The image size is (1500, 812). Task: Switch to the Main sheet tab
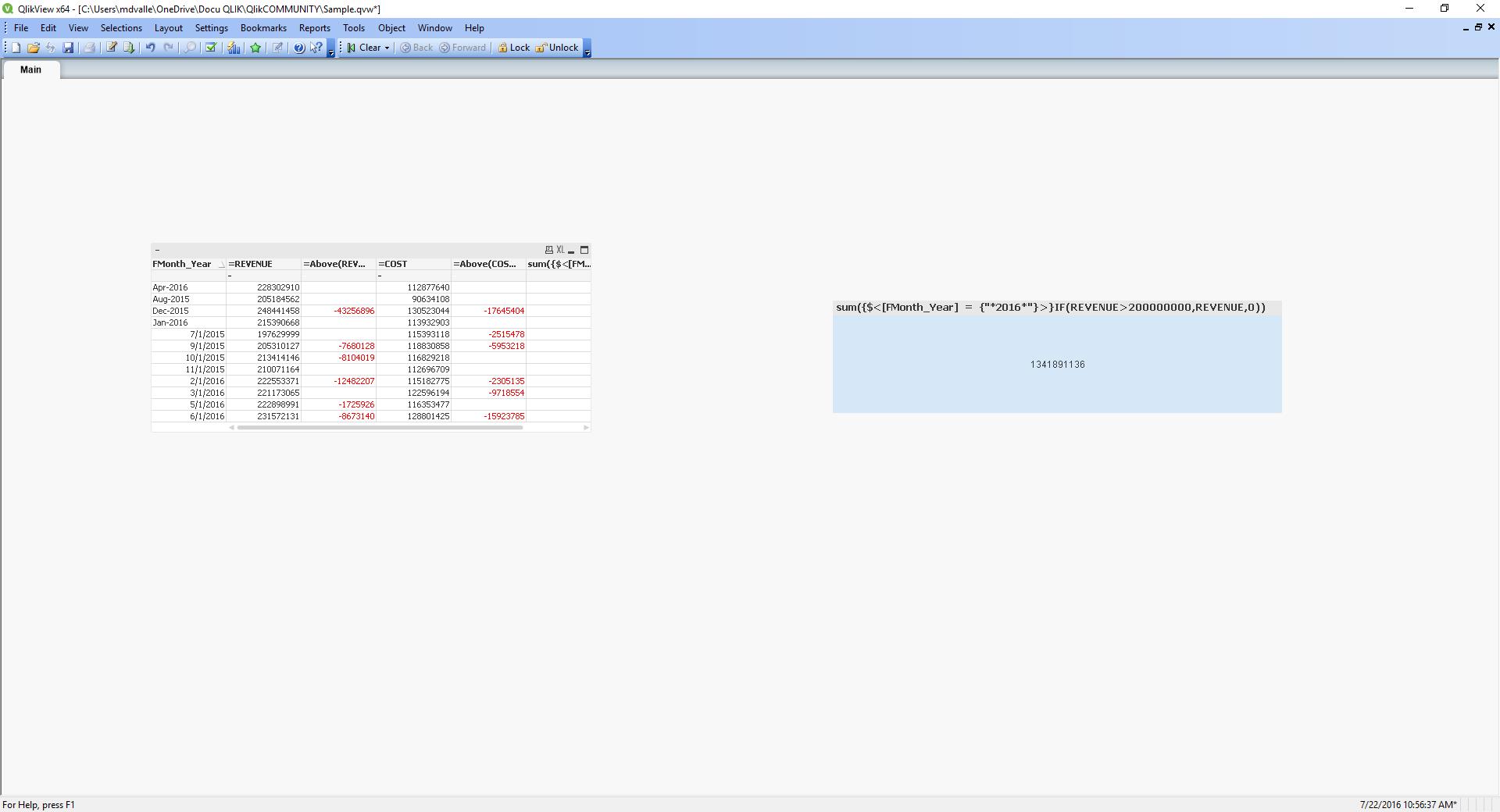(31, 70)
